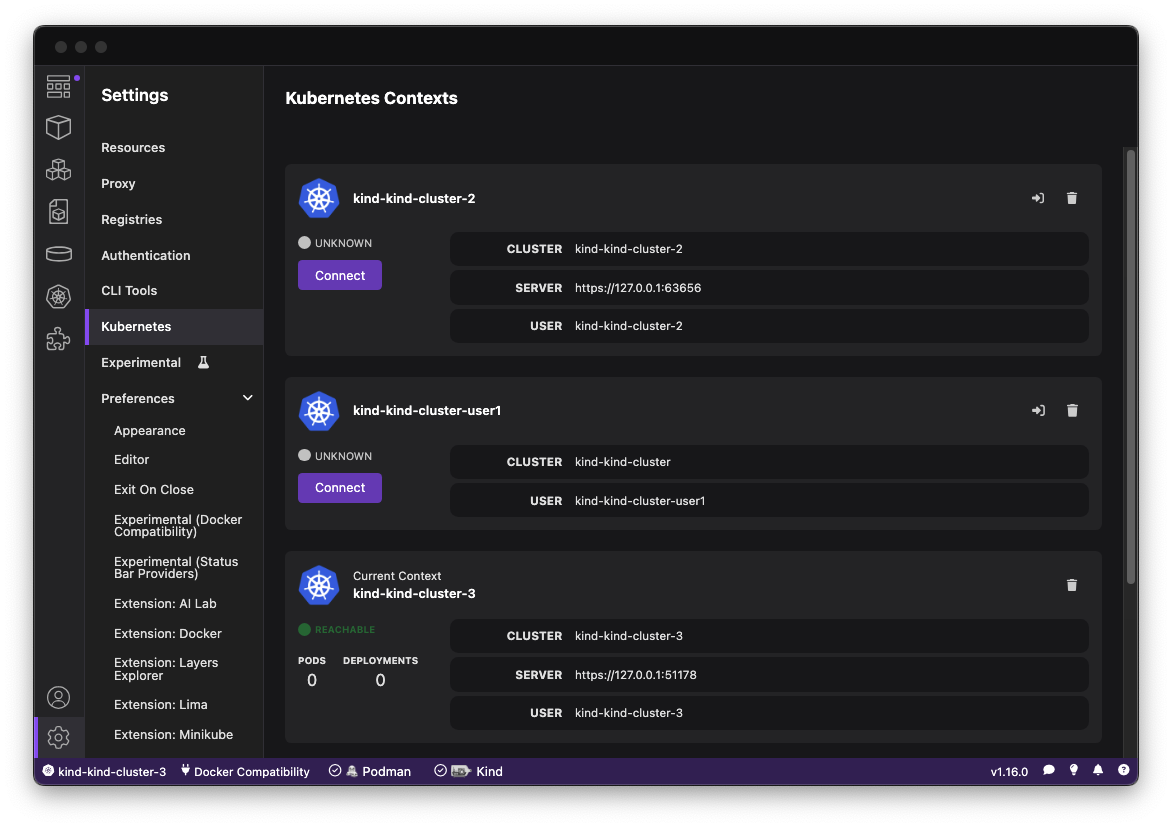1172x827 pixels.
Task: Connect to kind-kind-cluster-2
Action: click(339, 274)
